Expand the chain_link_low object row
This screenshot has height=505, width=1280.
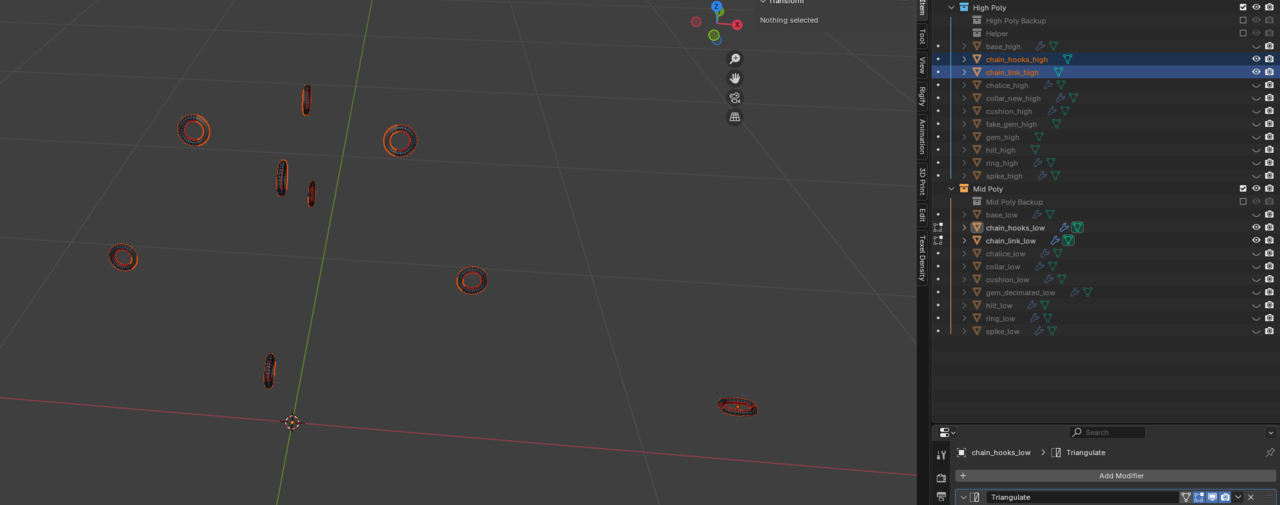coord(965,241)
